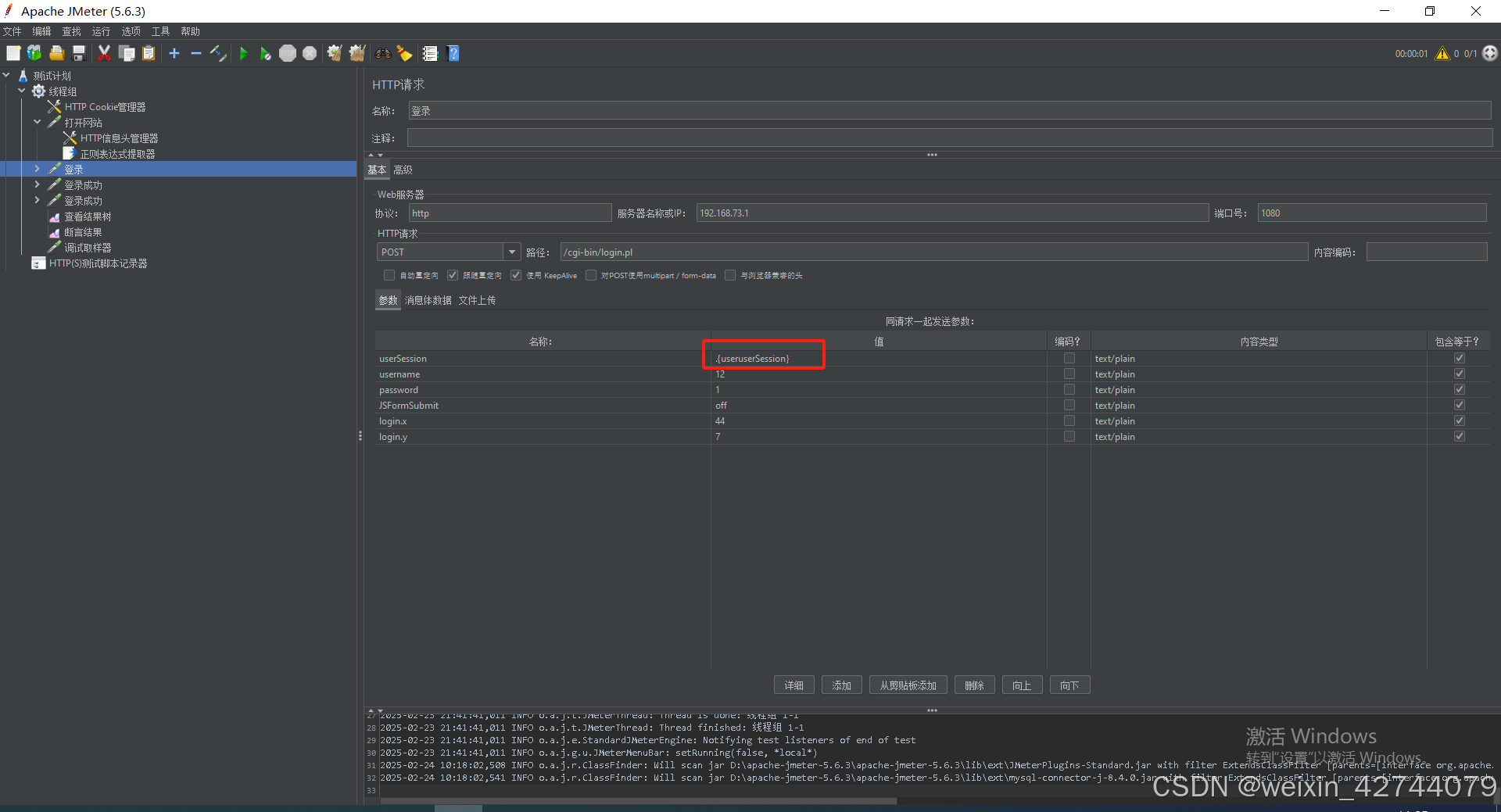Click the 内容编码 input field
The height and width of the screenshot is (812, 1501).
click(x=1426, y=252)
